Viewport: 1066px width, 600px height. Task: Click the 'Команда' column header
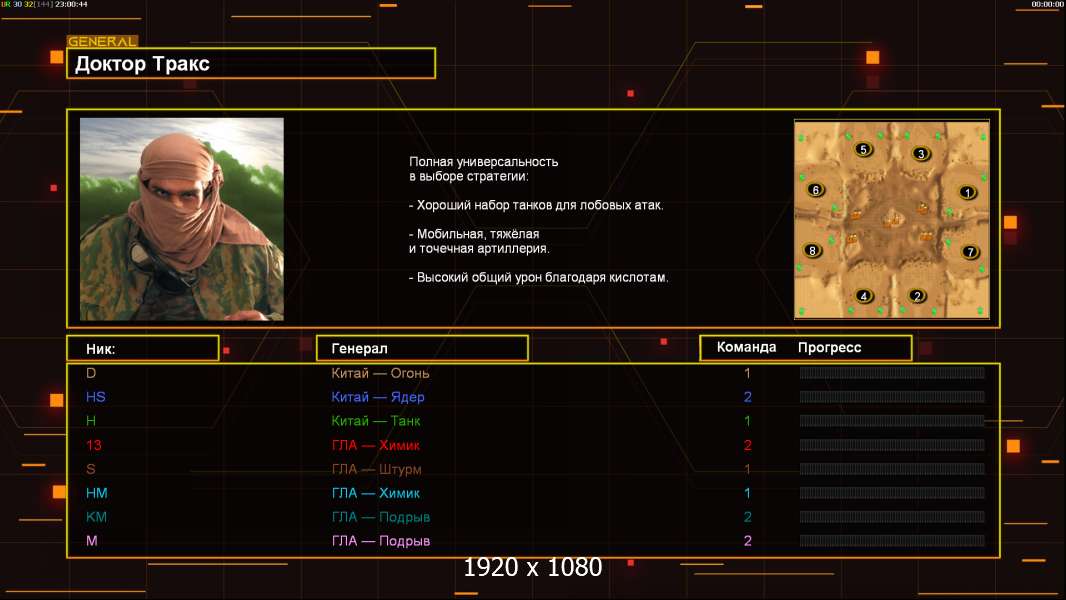click(x=746, y=347)
